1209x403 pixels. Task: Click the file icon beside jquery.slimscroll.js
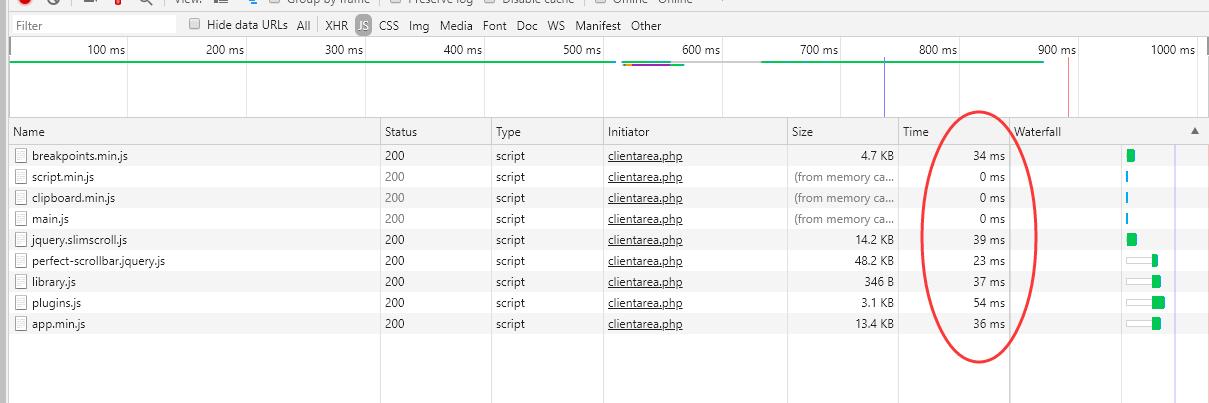point(22,240)
